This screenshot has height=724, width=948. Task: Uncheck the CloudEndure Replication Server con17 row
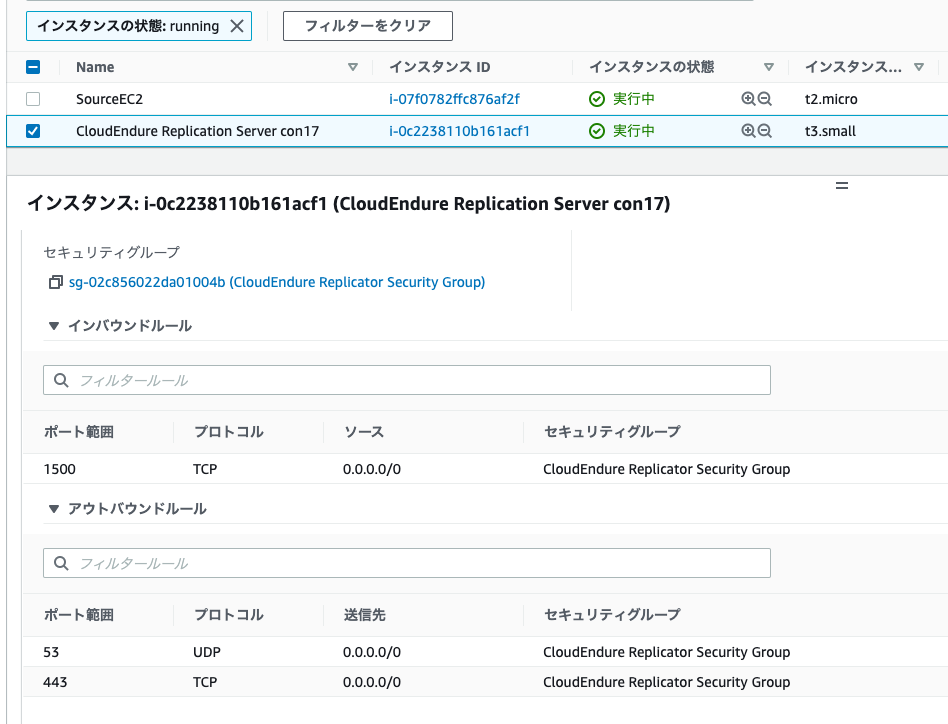click(33, 131)
